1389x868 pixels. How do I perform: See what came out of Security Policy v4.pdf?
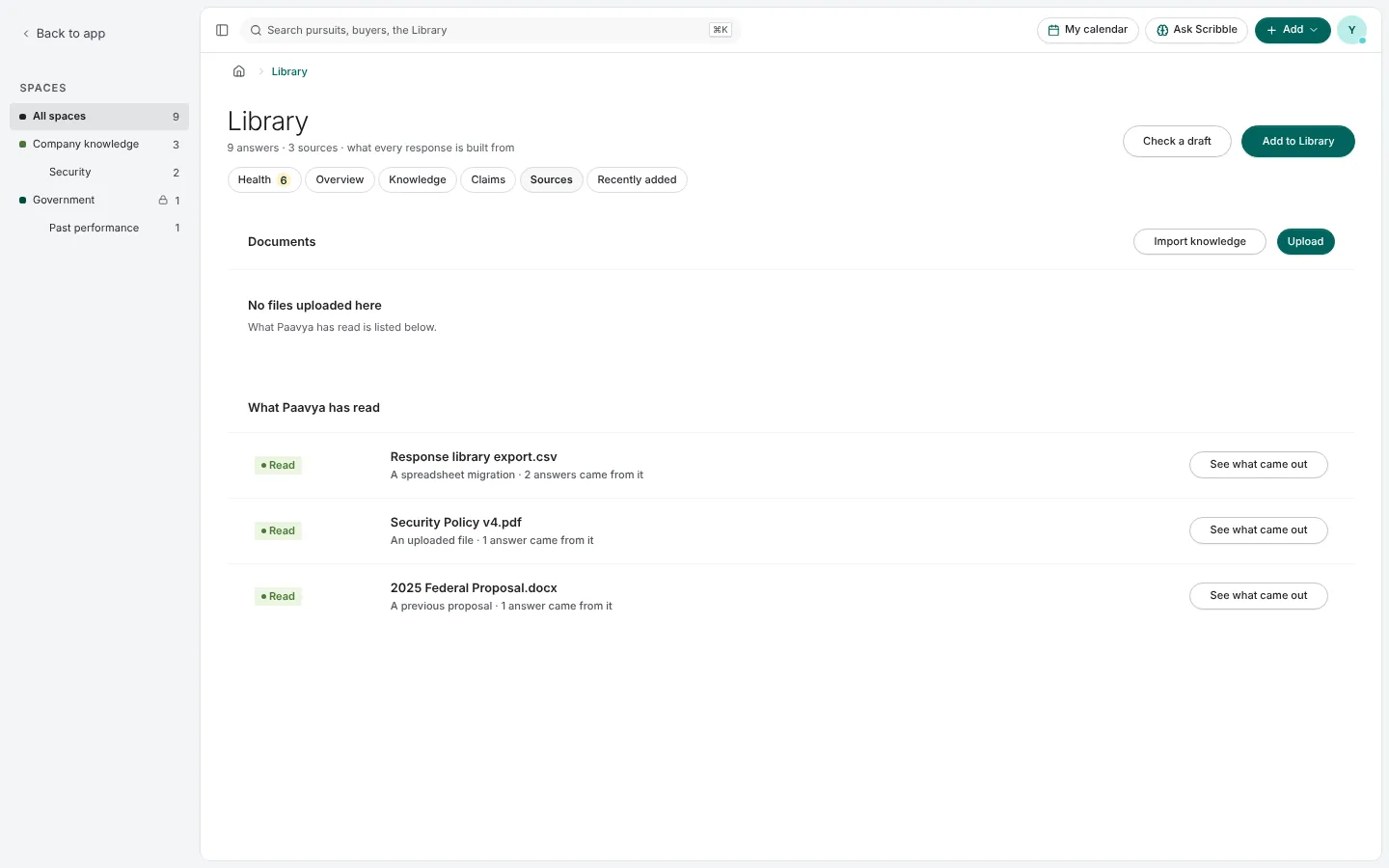click(1258, 530)
